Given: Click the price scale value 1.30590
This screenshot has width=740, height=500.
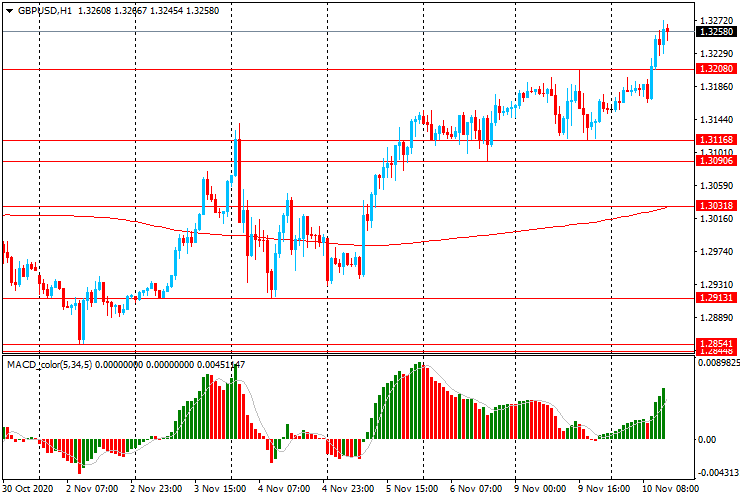Looking at the screenshot, I should pyautogui.click(x=717, y=186).
